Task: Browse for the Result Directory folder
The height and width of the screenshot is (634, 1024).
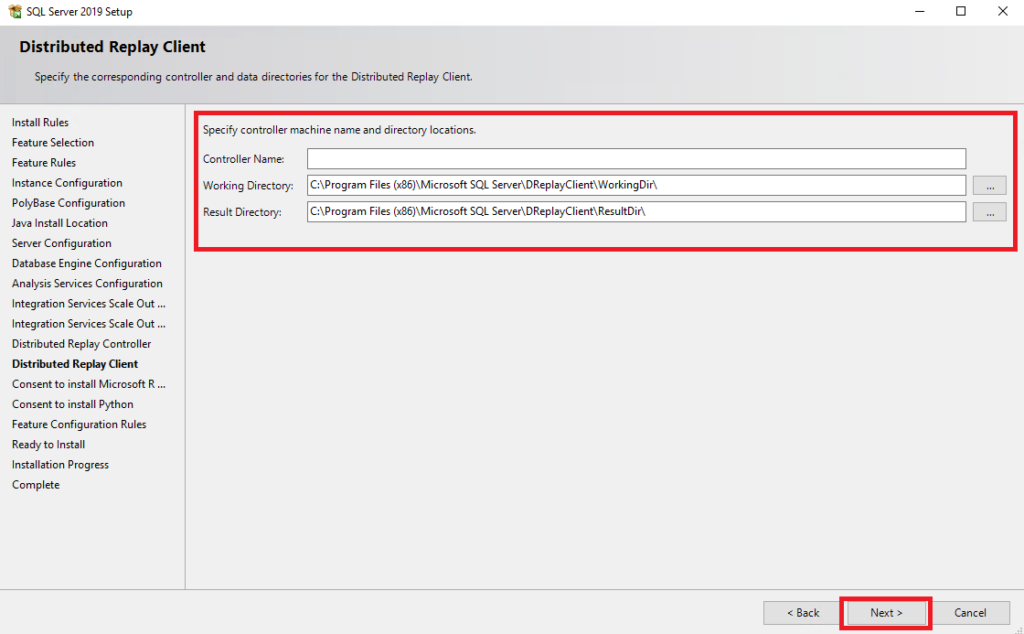Action: click(989, 212)
